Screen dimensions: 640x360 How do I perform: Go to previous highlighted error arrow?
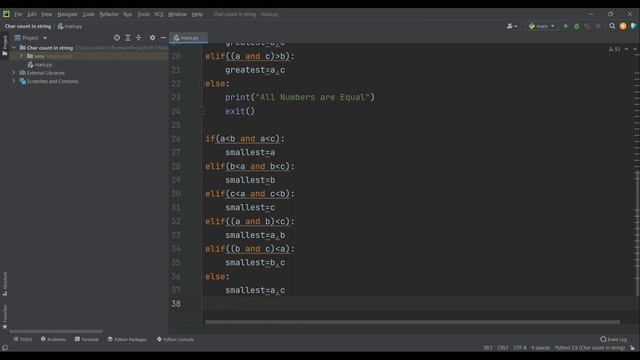627,49
